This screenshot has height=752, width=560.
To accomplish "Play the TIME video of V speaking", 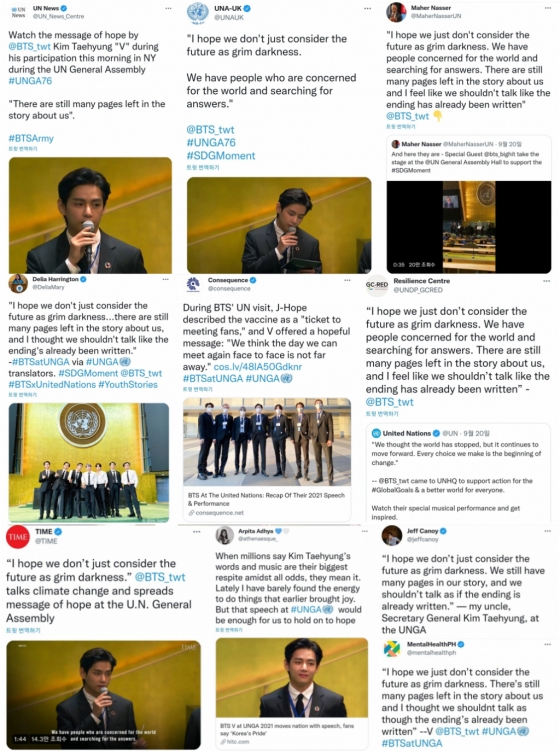I will point(104,694).
